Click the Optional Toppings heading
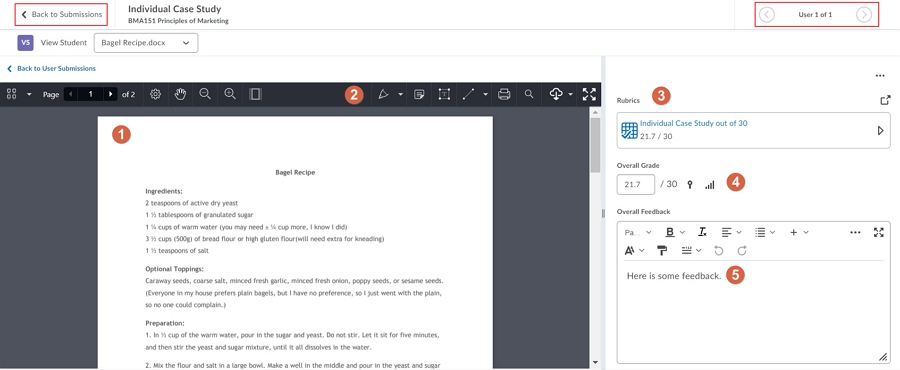This screenshot has width=900, height=370. coord(174,269)
